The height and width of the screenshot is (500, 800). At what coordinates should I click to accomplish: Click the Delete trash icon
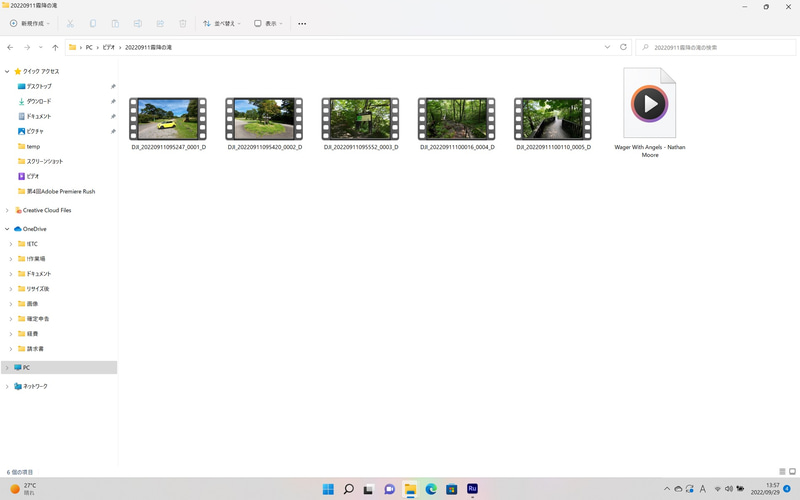pyautogui.click(x=183, y=23)
